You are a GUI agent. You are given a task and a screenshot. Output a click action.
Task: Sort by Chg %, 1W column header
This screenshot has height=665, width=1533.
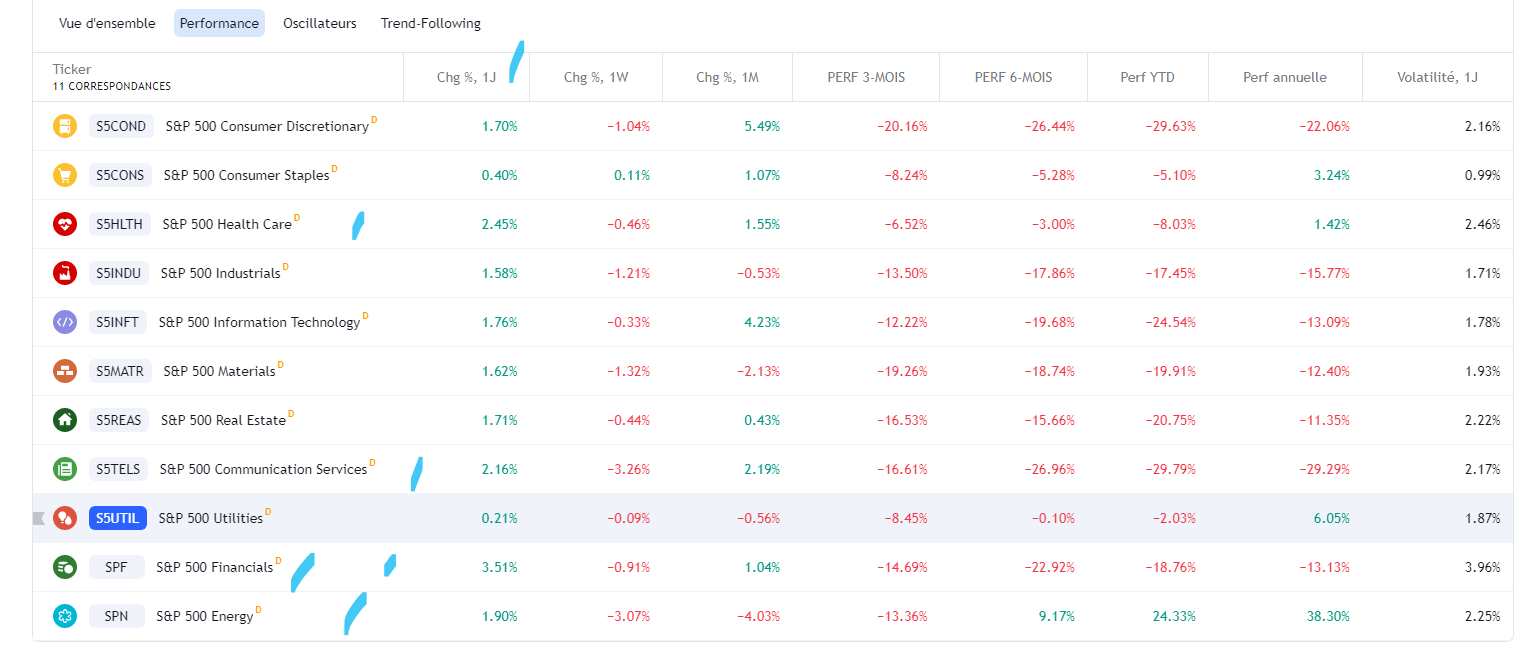597,77
